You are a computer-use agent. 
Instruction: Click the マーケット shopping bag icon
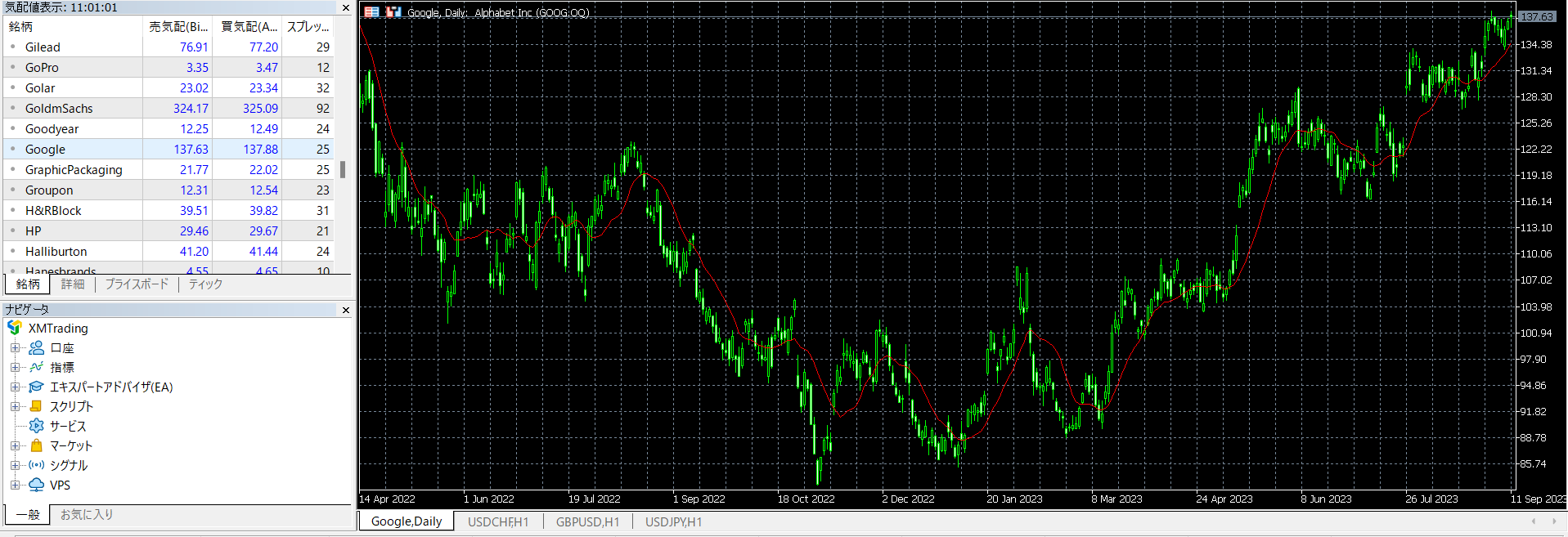[x=37, y=445]
